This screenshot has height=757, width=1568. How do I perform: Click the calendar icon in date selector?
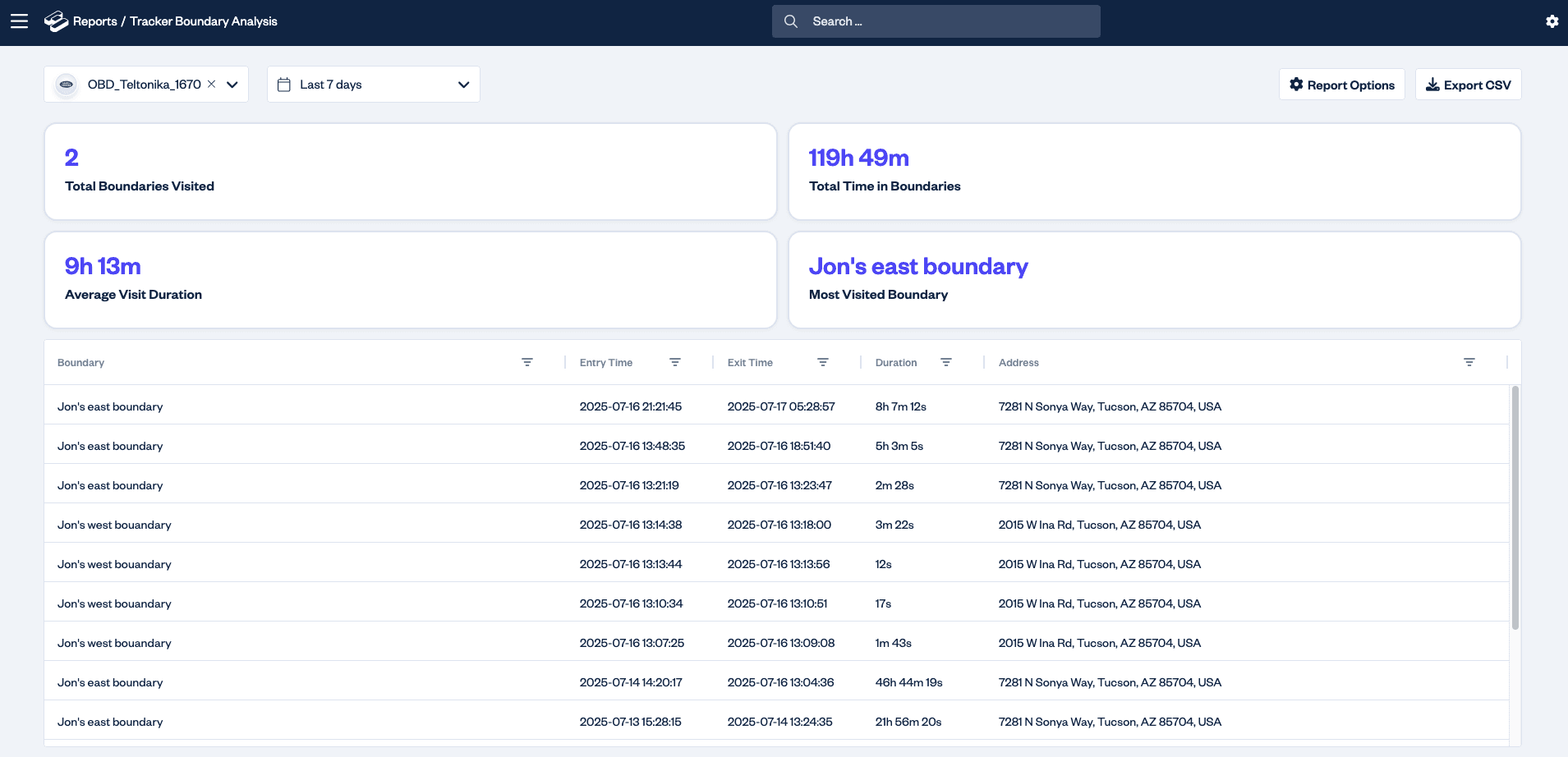click(x=284, y=85)
